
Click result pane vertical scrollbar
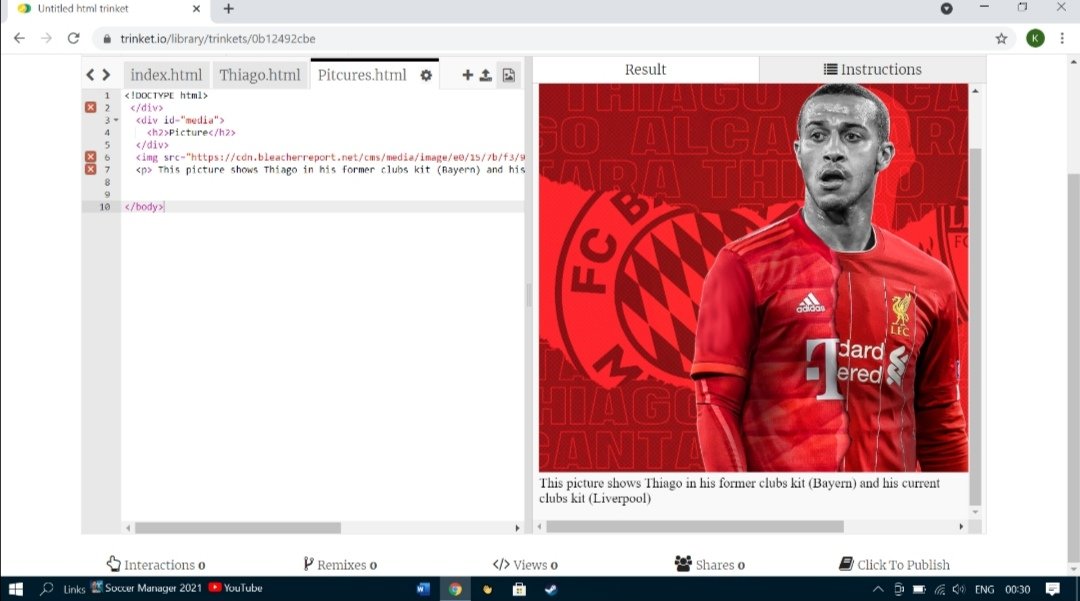click(x=975, y=327)
